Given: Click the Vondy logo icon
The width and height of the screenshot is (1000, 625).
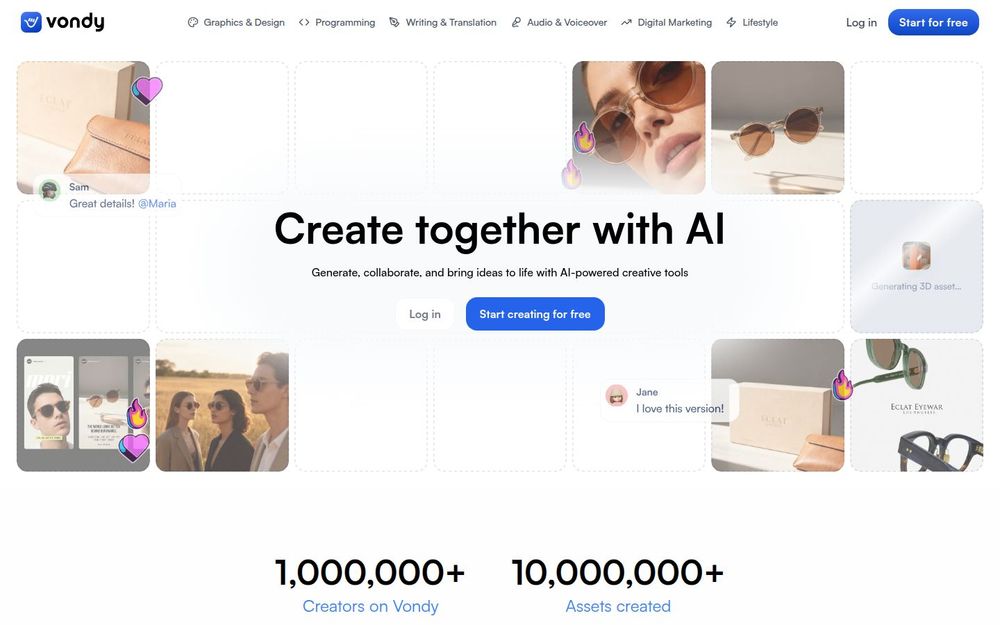Looking at the screenshot, I should pos(31,22).
